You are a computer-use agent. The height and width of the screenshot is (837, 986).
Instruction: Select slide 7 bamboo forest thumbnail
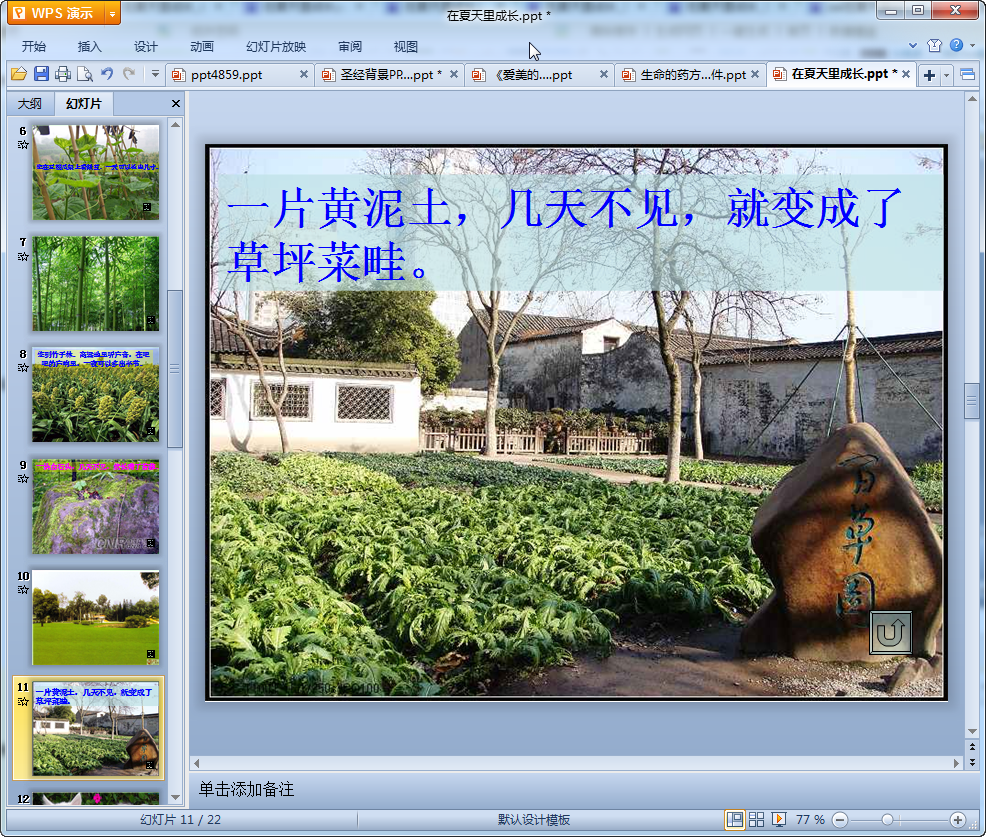96,284
